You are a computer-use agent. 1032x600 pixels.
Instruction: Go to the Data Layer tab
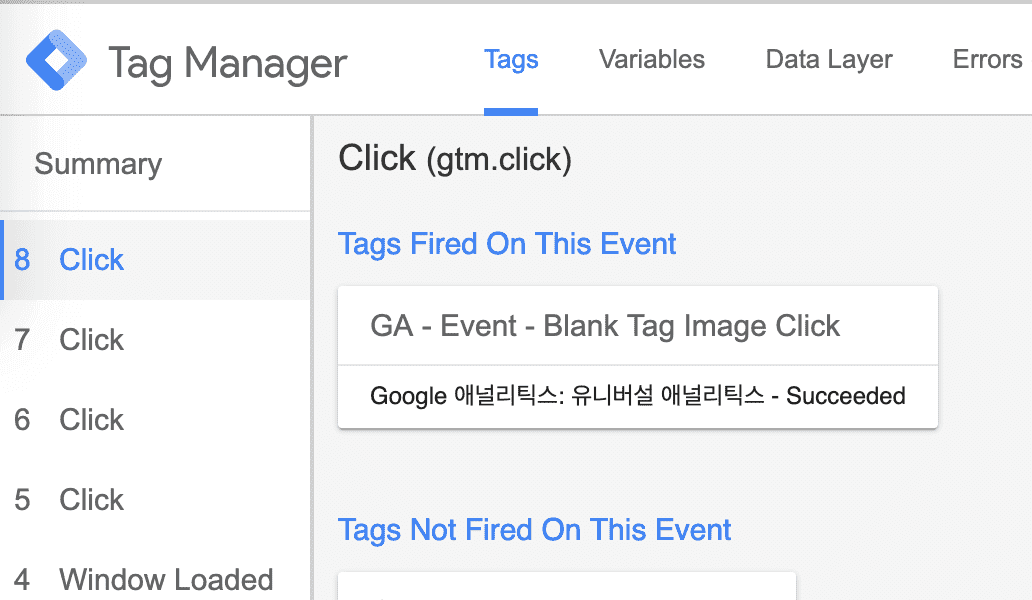829,60
